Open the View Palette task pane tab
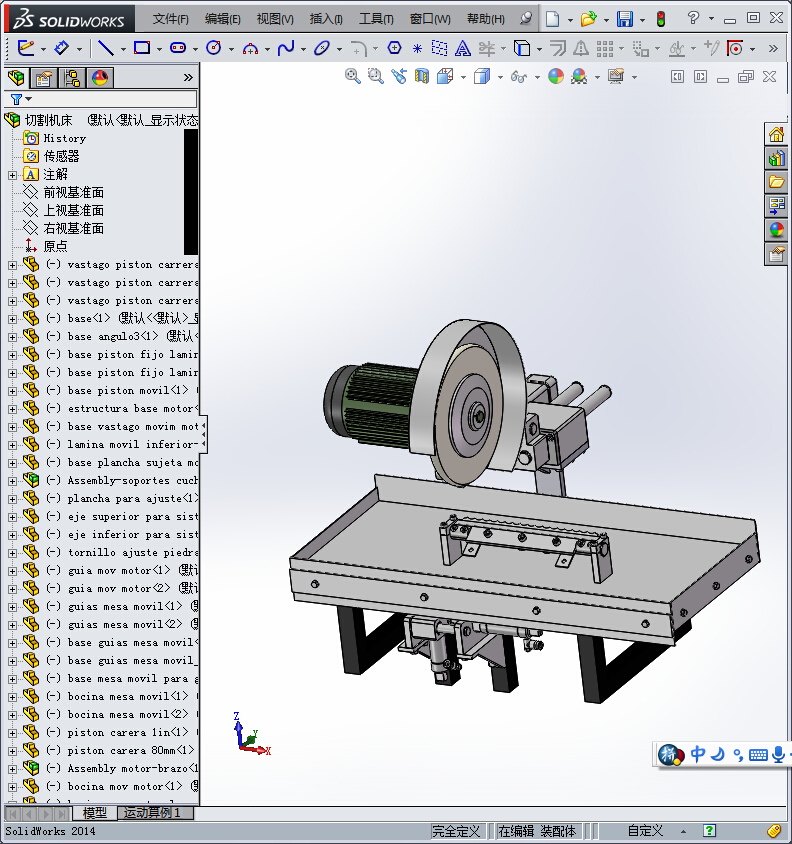The image size is (792, 844). [x=776, y=206]
